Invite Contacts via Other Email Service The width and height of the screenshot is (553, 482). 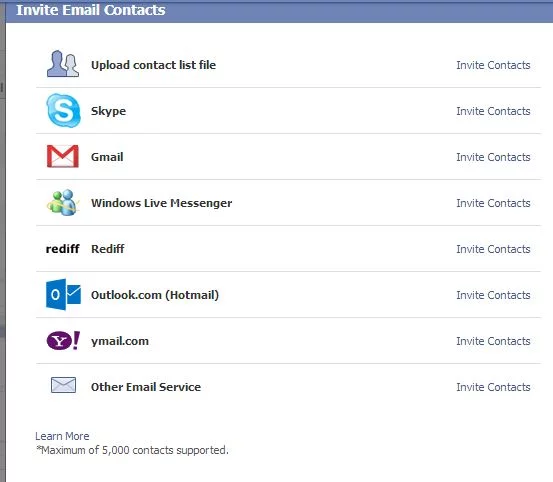(493, 387)
